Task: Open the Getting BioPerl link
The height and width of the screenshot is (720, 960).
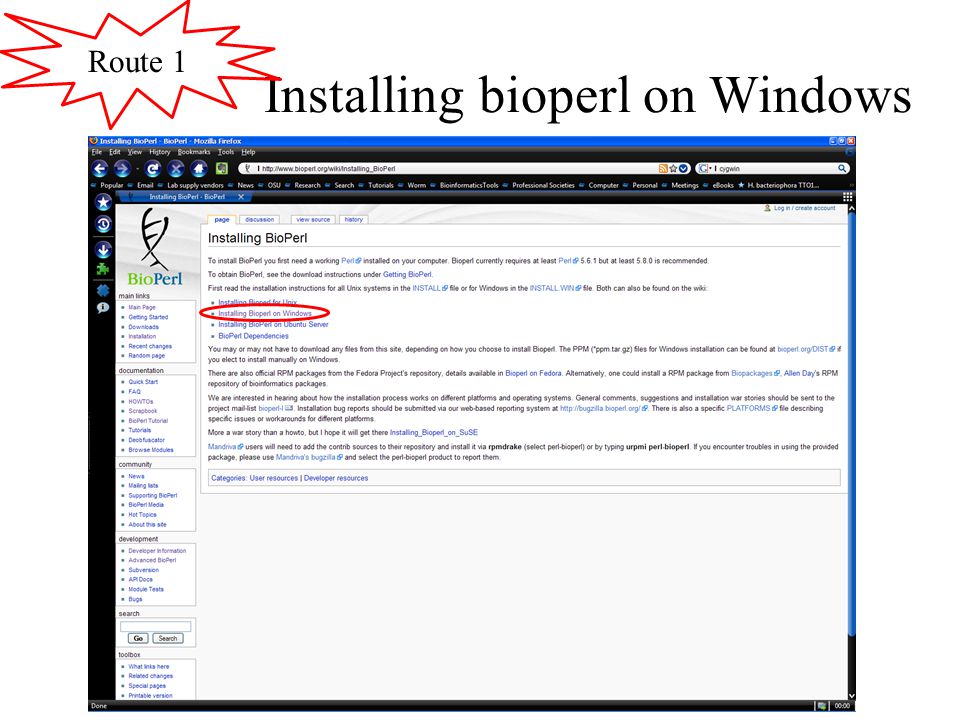Action: coord(407,274)
